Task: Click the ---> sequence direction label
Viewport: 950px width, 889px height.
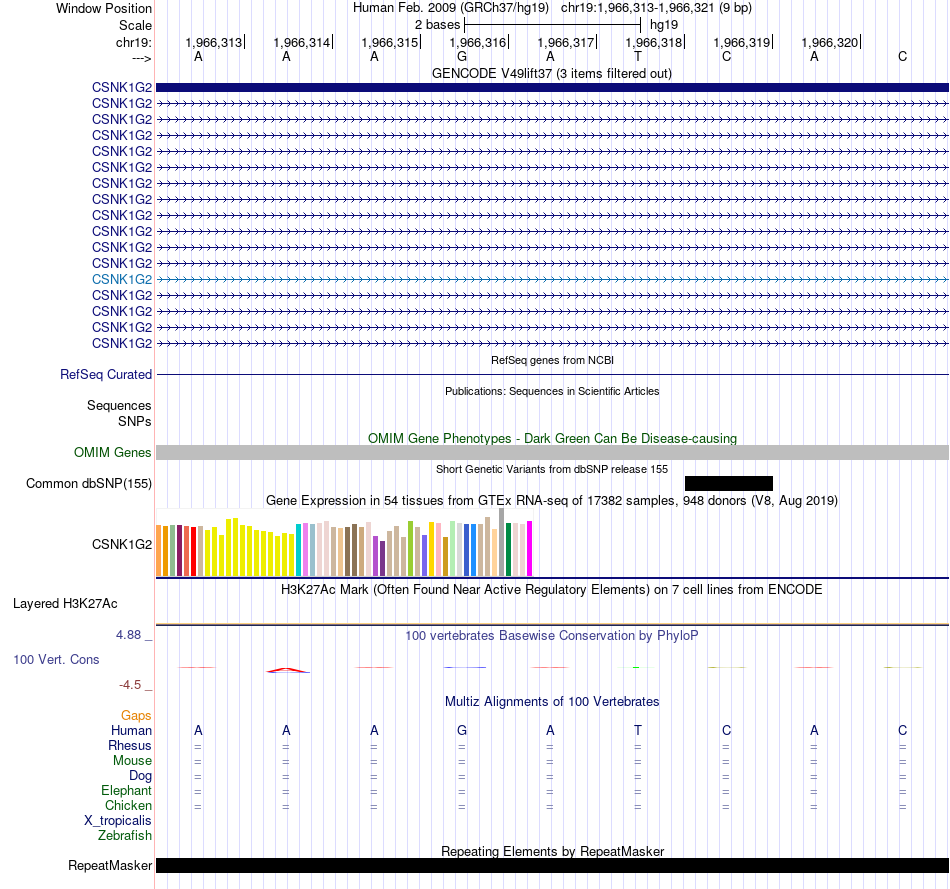Action: pyautogui.click(x=141, y=58)
